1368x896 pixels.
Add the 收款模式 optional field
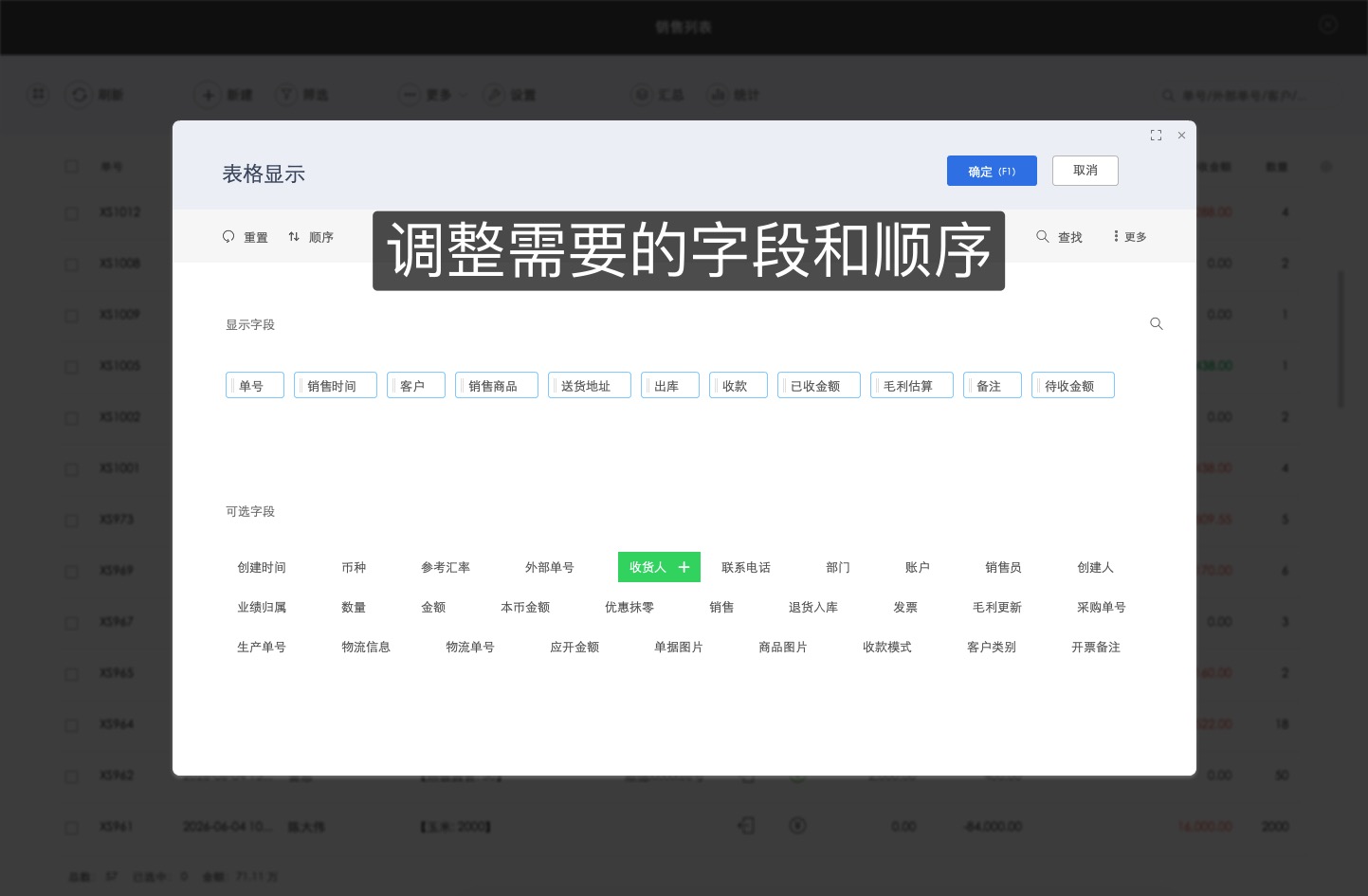(x=887, y=647)
